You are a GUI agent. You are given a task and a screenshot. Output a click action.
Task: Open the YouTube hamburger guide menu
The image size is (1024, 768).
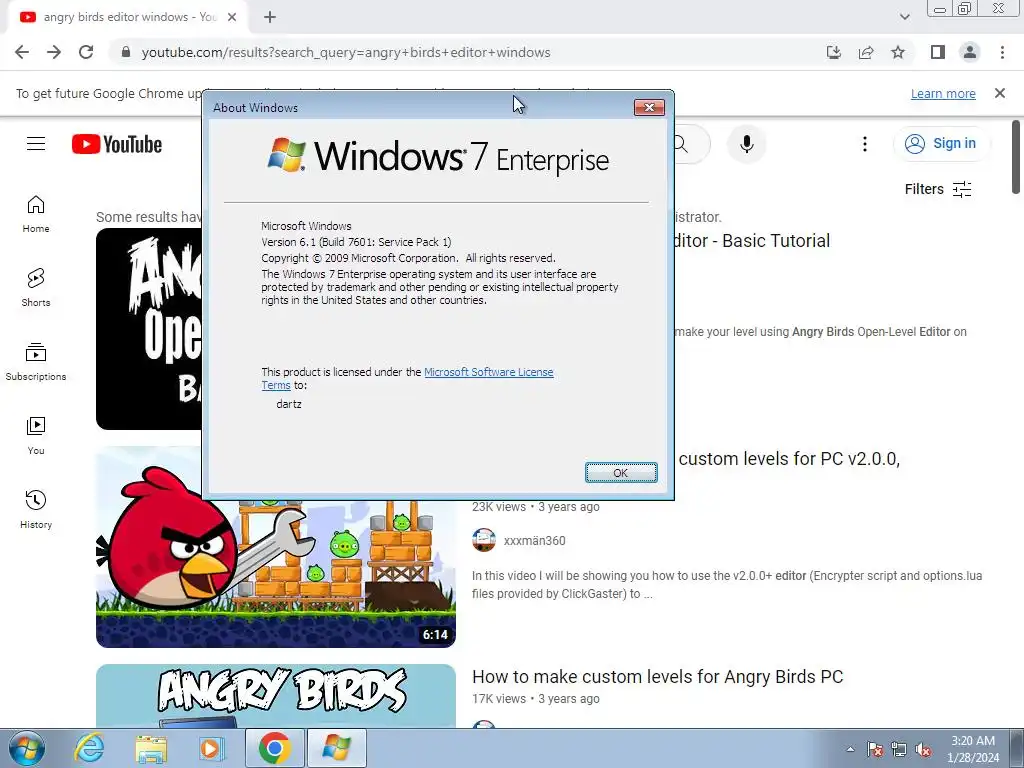coord(36,144)
